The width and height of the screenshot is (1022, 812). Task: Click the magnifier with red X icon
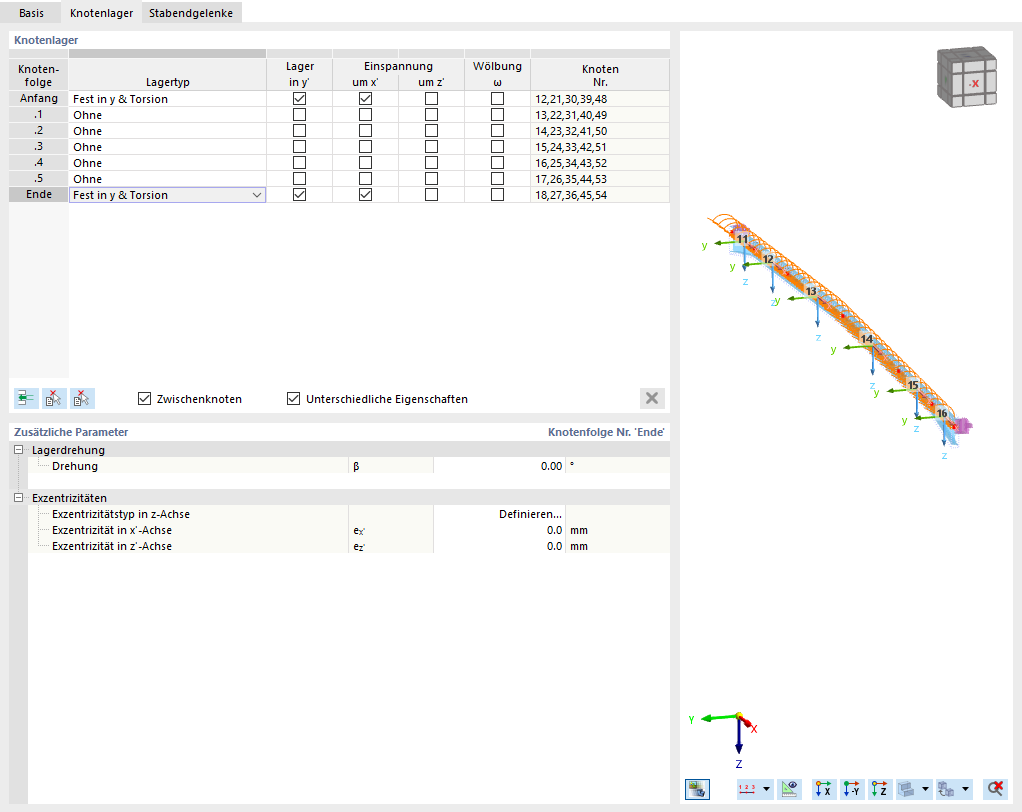[995, 789]
